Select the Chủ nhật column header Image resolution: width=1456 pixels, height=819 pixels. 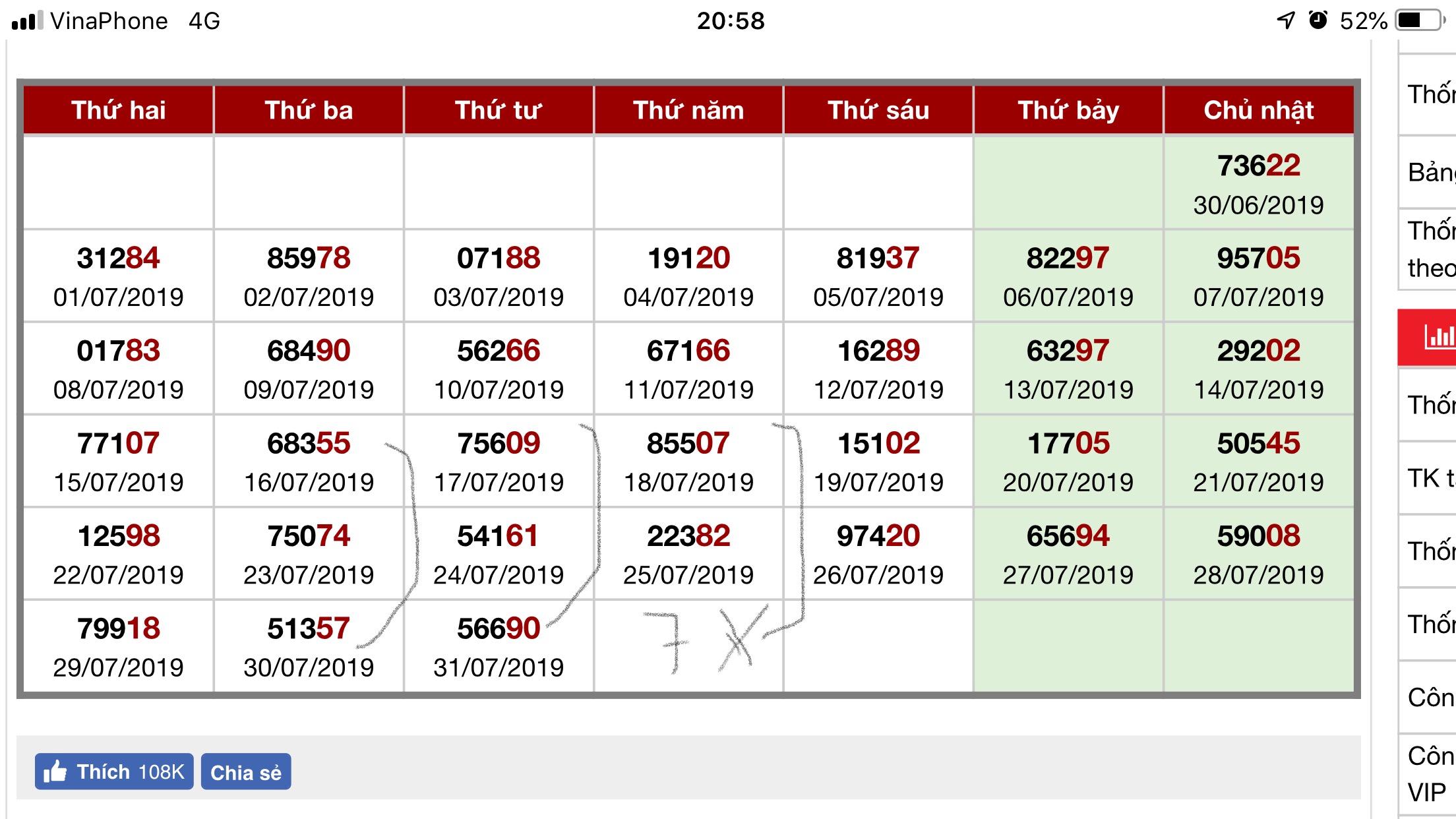pyautogui.click(x=1259, y=110)
